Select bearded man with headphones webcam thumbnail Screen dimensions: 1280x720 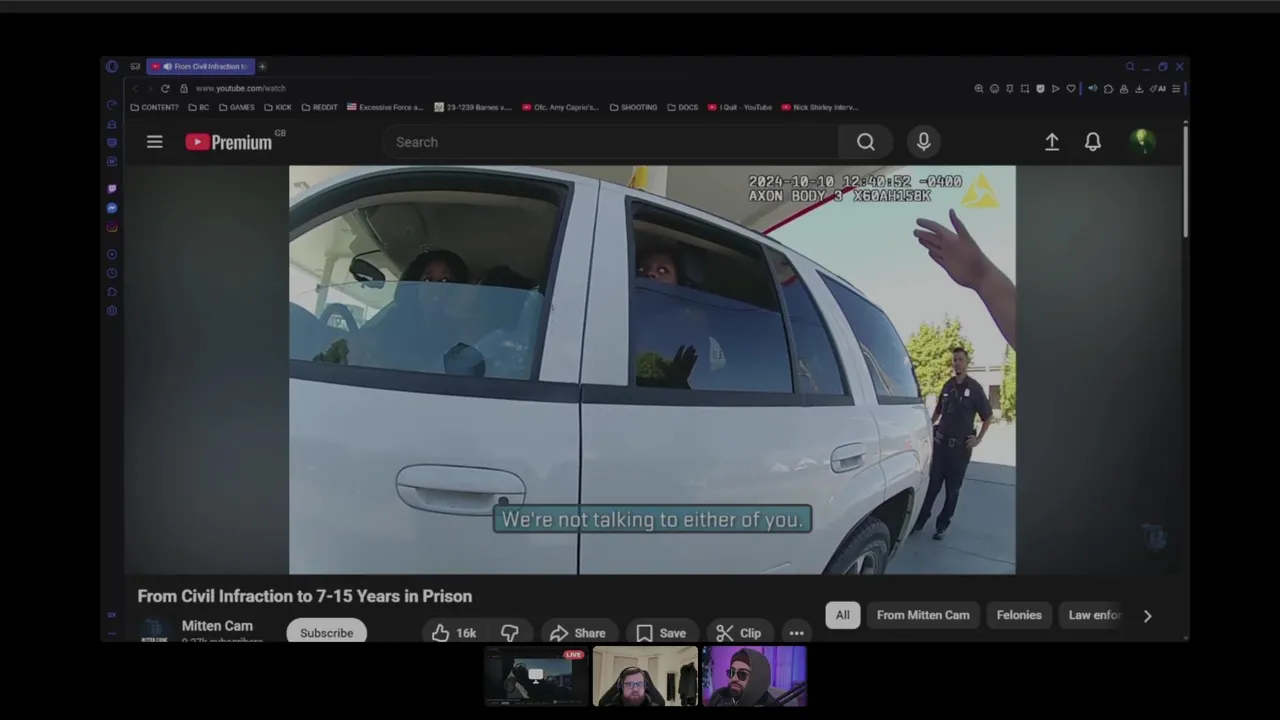click(645, 676)
